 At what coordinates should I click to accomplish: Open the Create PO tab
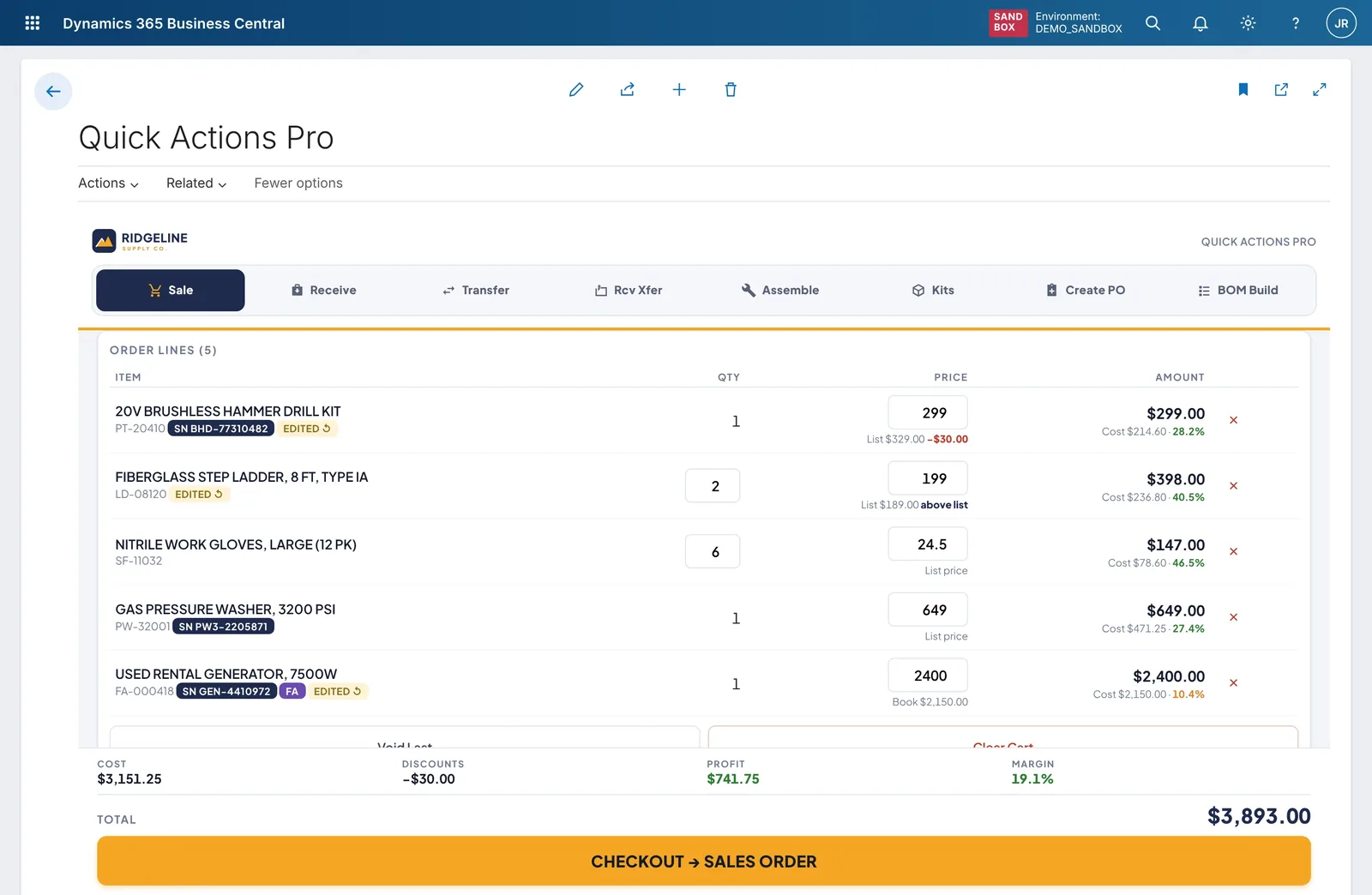click(1086, 291)
